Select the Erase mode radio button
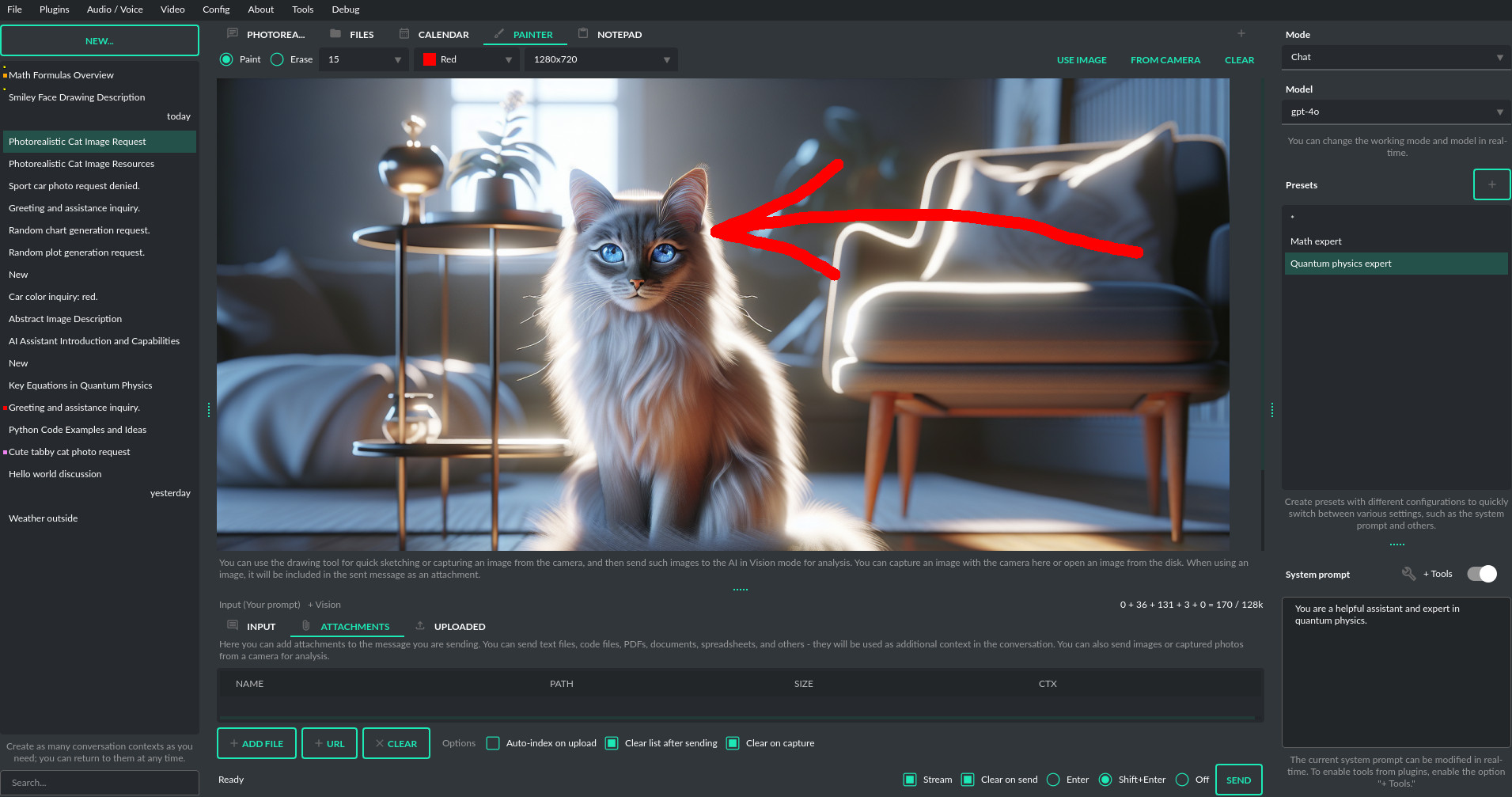Image resolution: width=1512 pixels, height=797 pixels. (x=276, y=59)
